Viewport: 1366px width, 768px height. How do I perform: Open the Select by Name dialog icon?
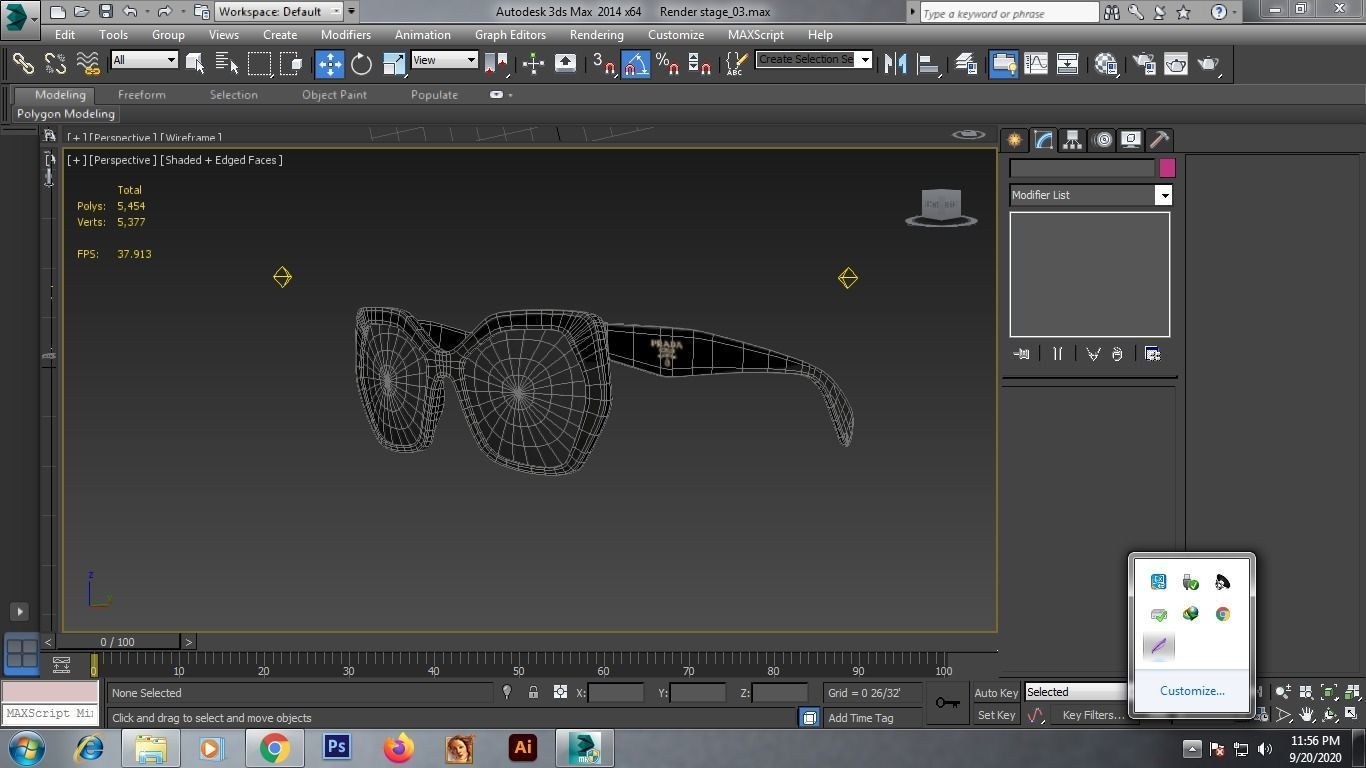pos(227,63)
